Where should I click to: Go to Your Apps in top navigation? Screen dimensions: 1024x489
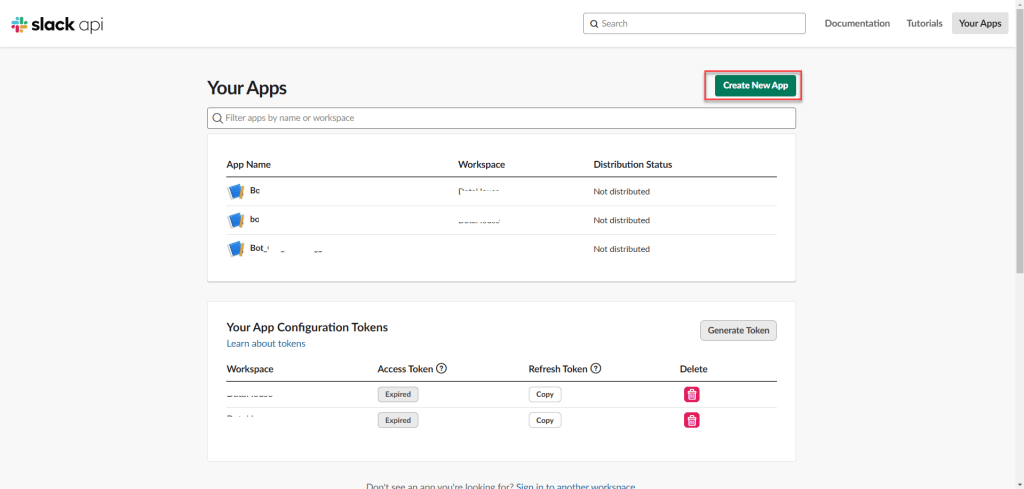point(980,23)
